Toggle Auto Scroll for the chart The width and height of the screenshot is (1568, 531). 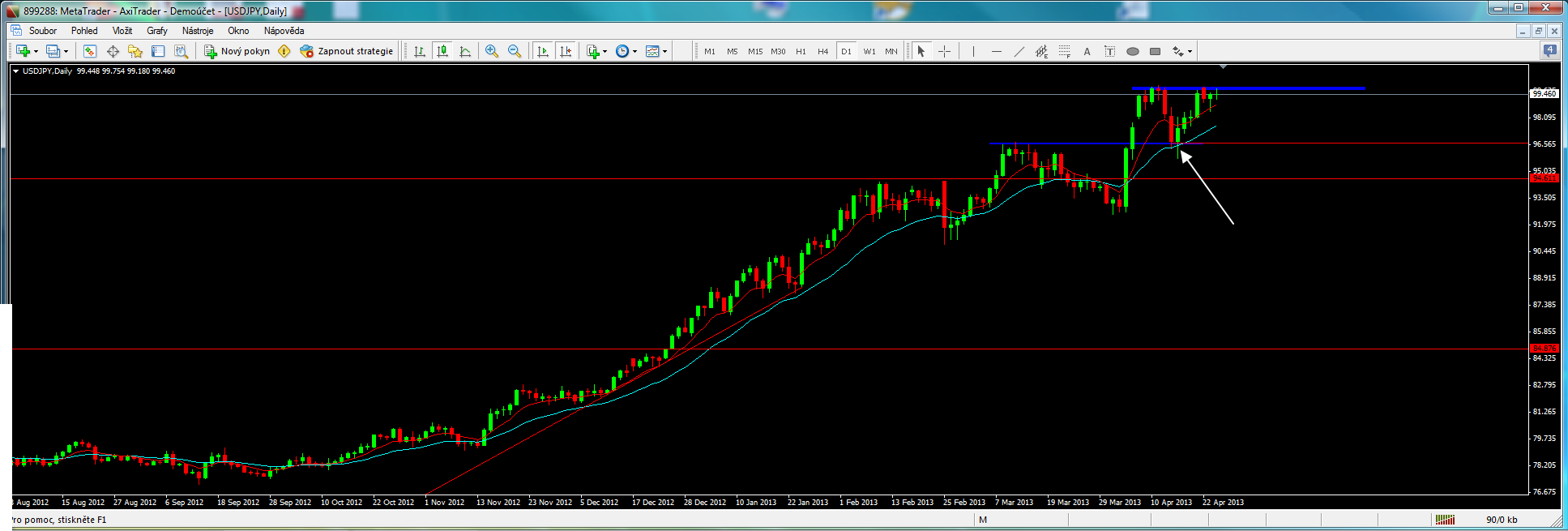click(x=543, y=51)
